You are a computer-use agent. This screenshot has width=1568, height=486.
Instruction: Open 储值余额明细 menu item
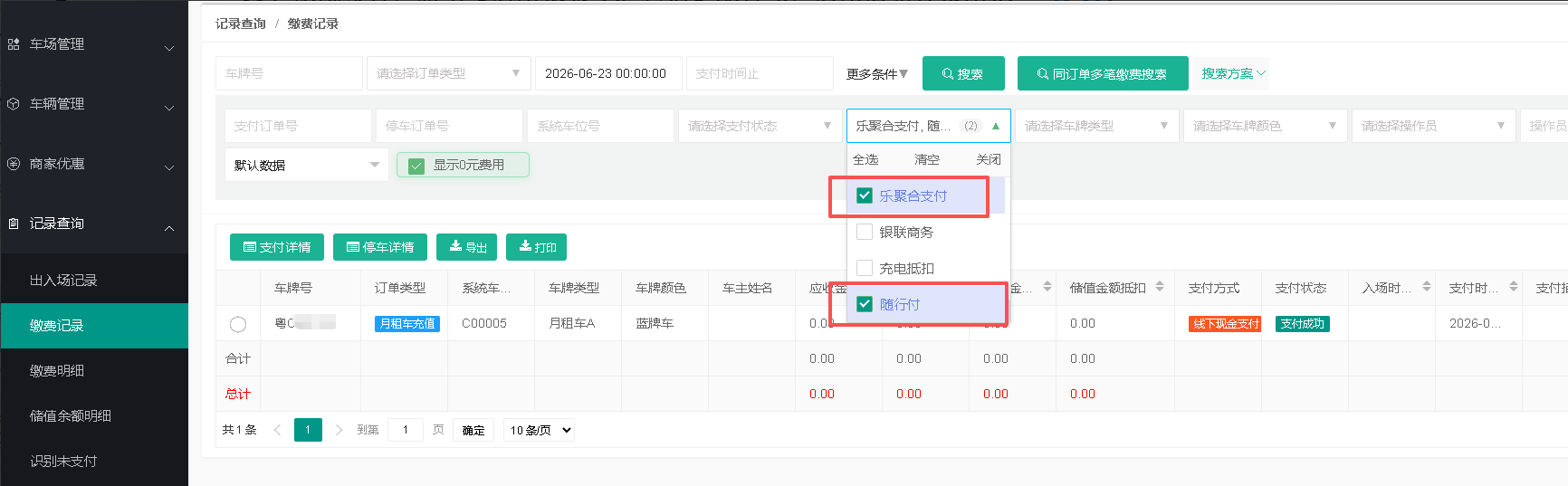pyautogui.click(x=94, y=416)
